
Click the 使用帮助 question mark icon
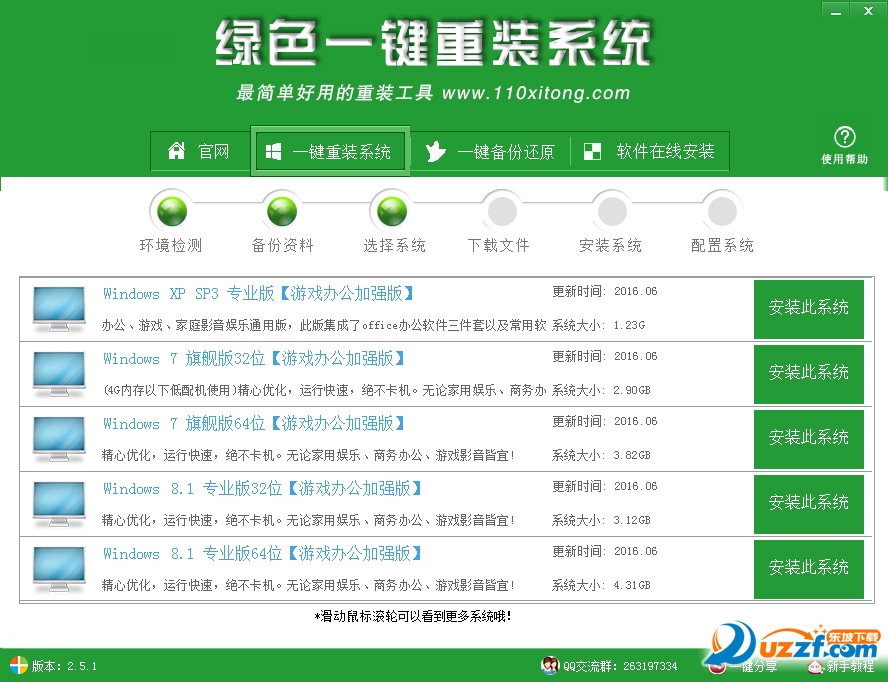click(844, 138)
